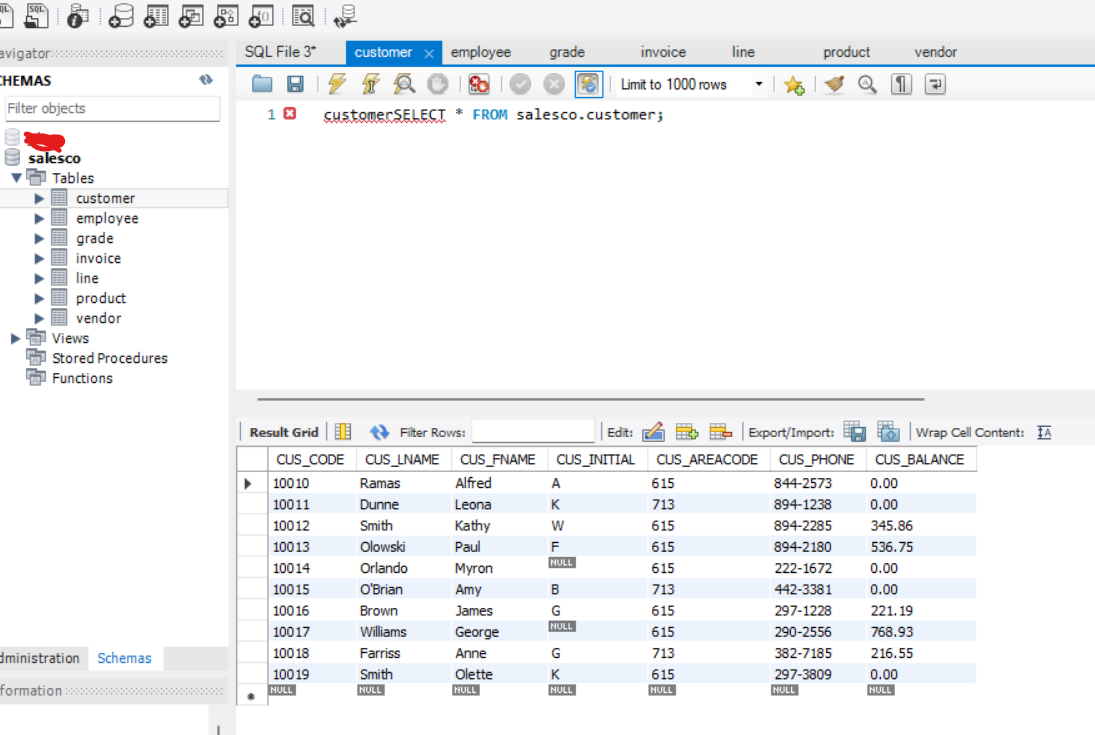The width and height of the screenshot is (1095, 735).
Task: Click the Beautify query broom icon
Action: (834, 85)
